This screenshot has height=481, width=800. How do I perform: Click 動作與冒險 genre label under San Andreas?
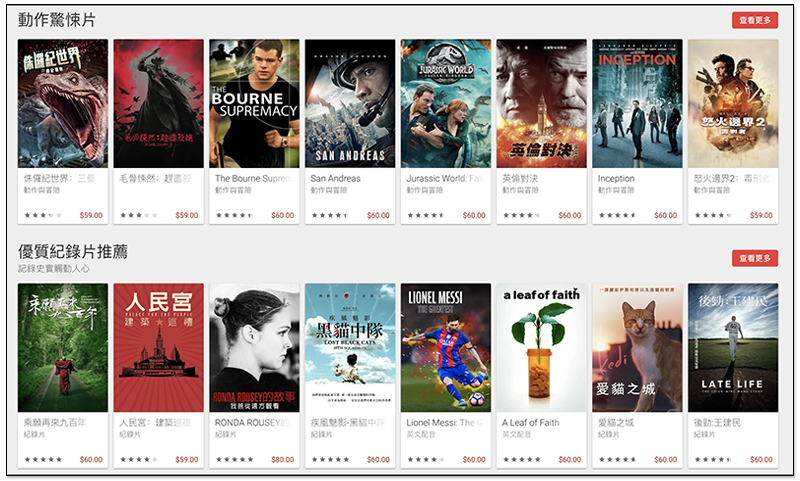click(x=329, y=190)
